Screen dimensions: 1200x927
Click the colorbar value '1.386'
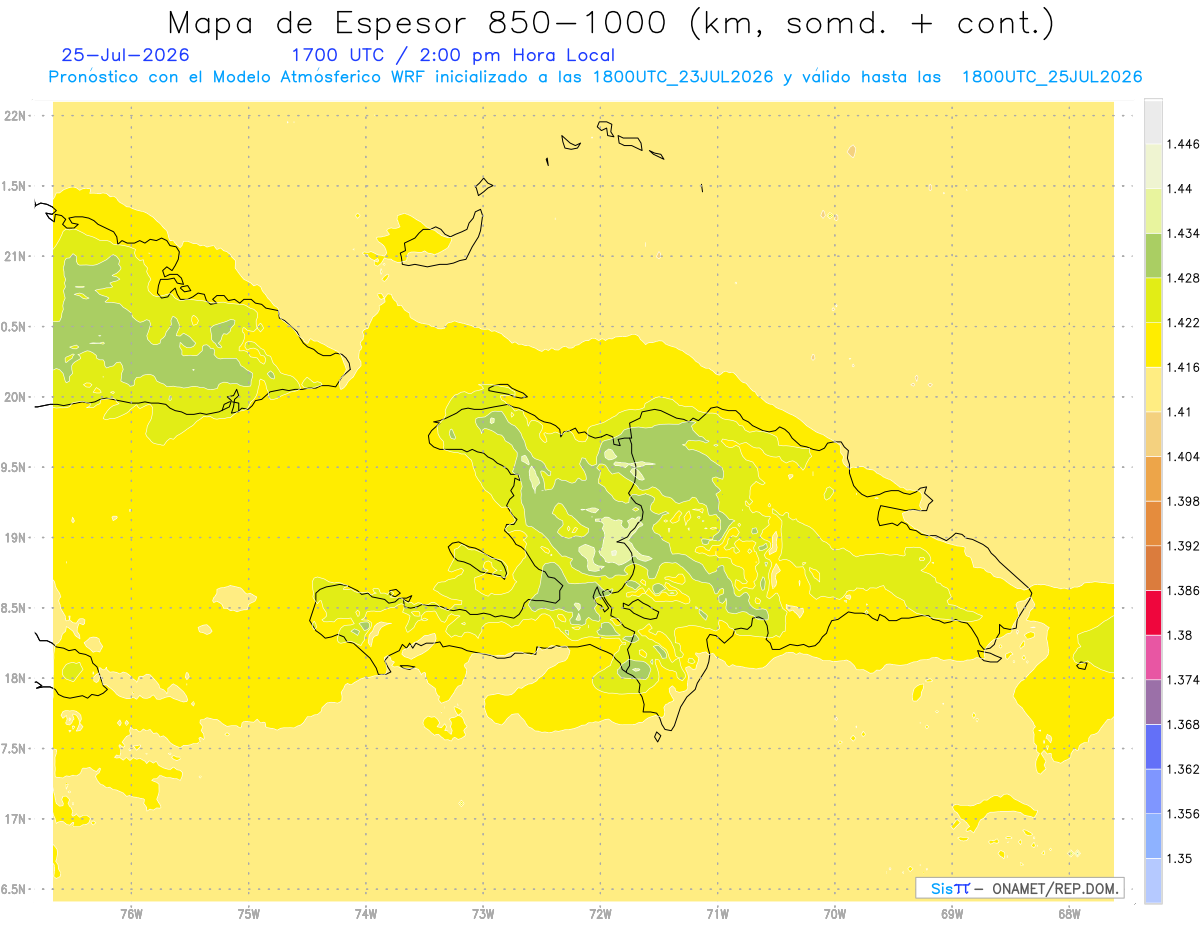[x=1185, y=591]
